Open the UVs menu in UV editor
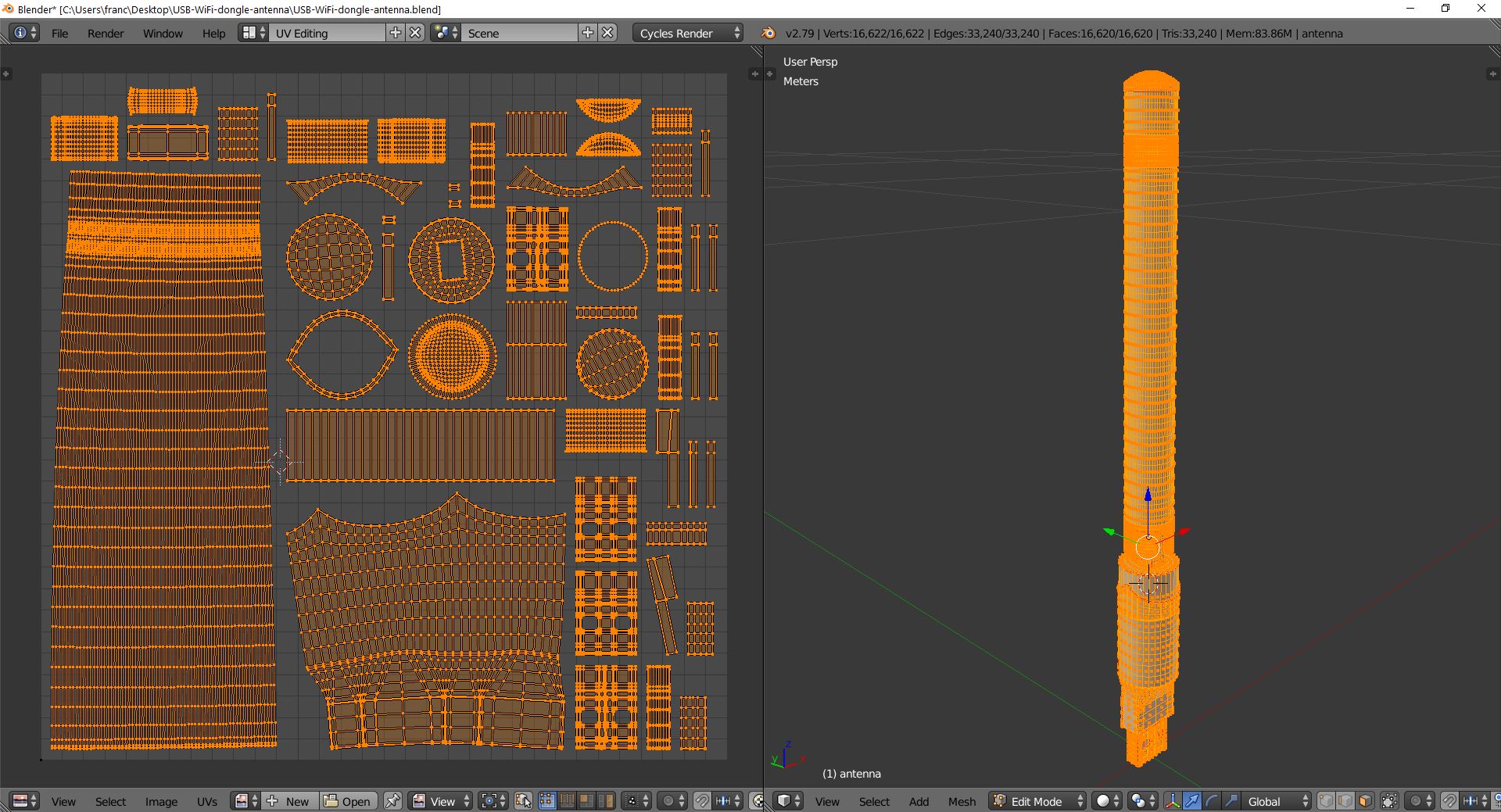Image resolution: width=1501 pixels, height=812 pixels. tap(206, 801)
